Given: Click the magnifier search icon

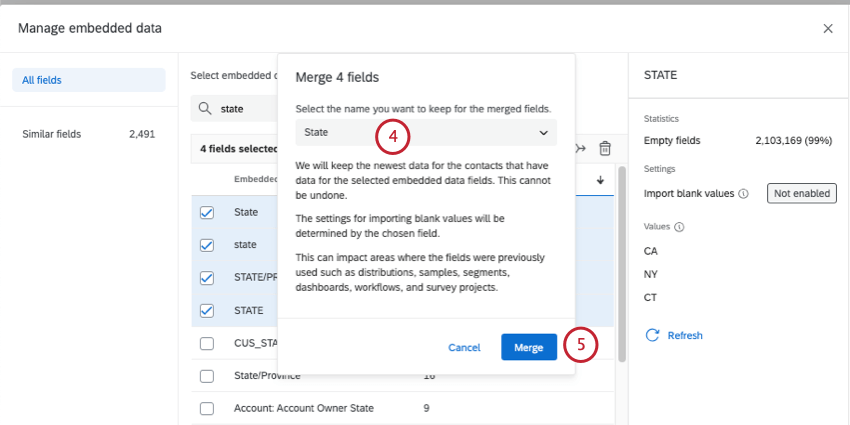Looking at the screenshot, I should point(205,108).
